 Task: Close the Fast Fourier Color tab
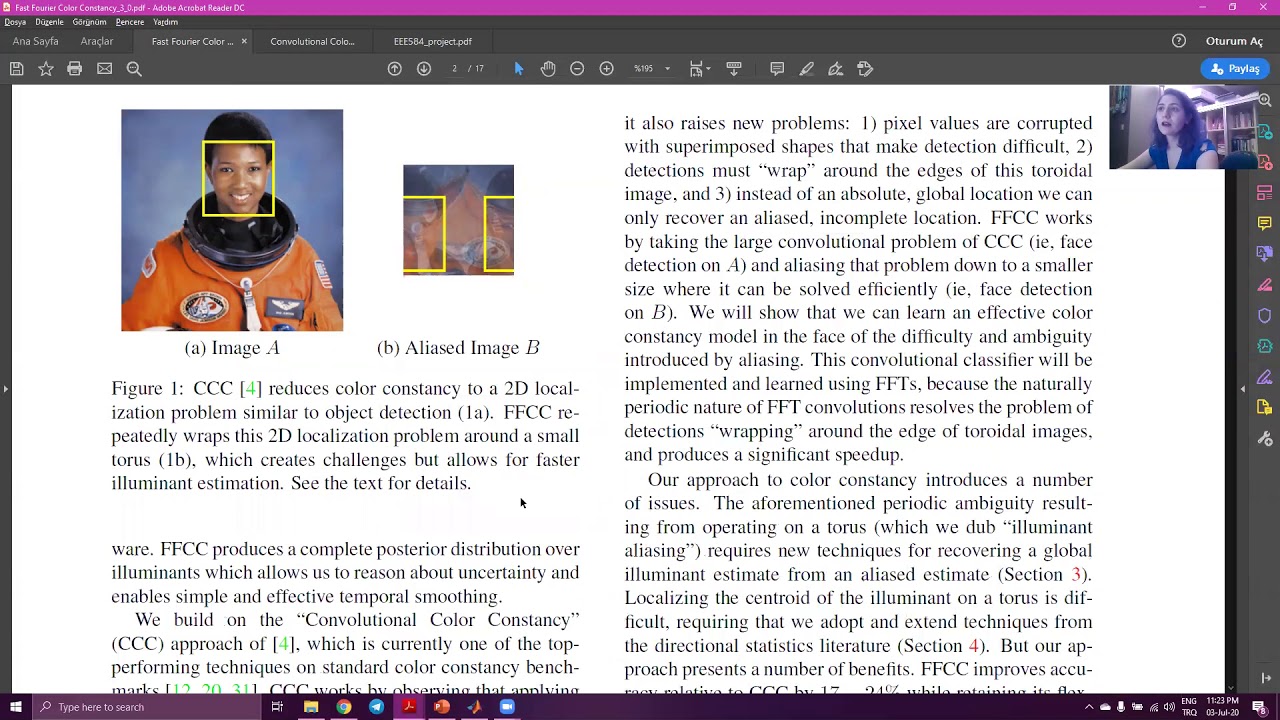tap(244, 41)
